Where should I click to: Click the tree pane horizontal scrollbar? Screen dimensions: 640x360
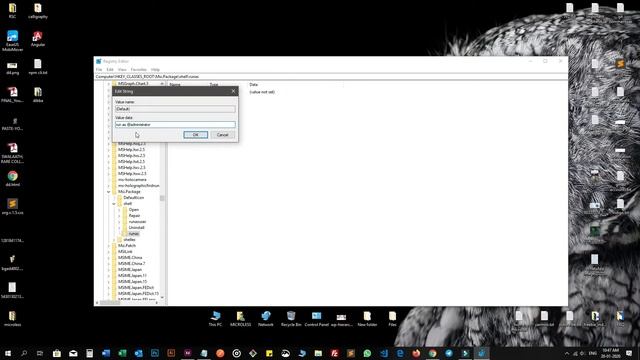(110, 303)
